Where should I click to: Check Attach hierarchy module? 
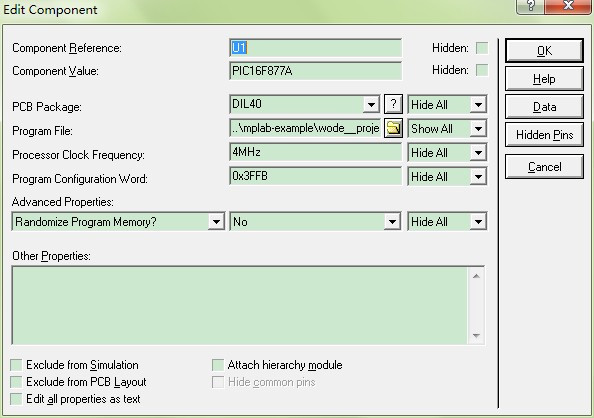pos(218,365)
